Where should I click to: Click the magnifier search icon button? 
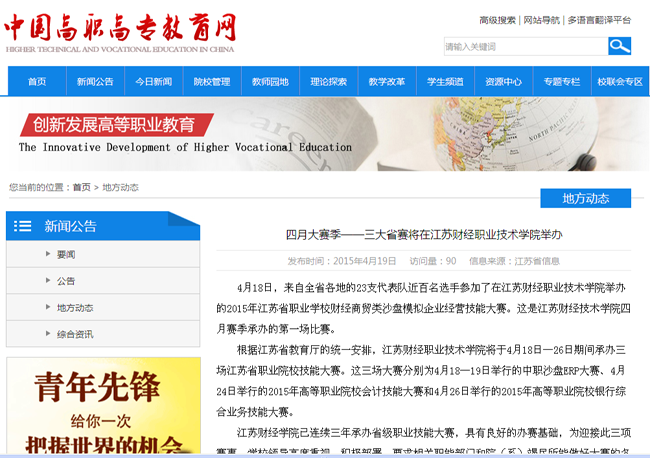tap(619, 46)
